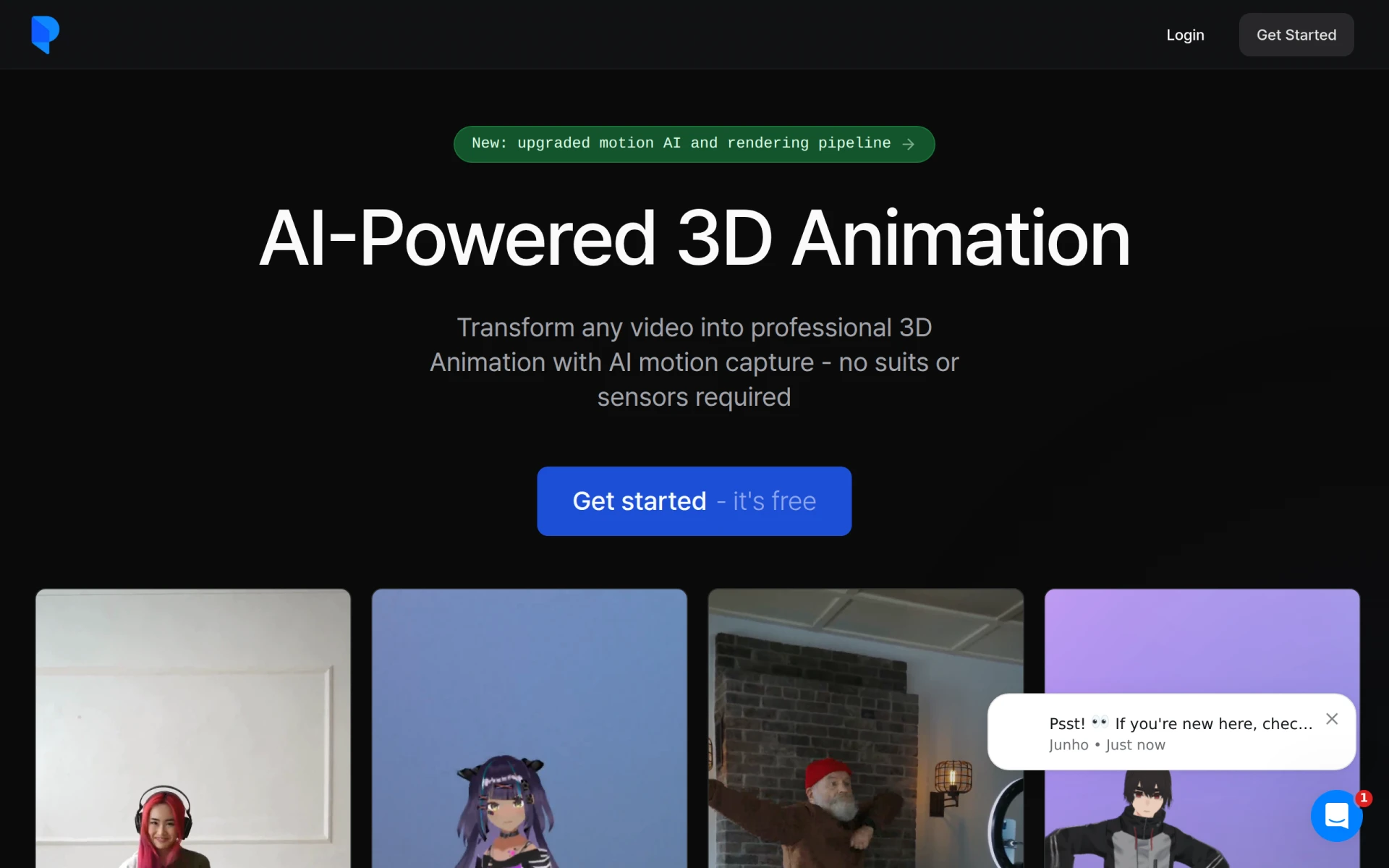Image resolution: width=1389 pixels, height=868 pixels.
Task: Open the purple-haired anime avatar thumbnail
Action: click(x=529, y=728)
